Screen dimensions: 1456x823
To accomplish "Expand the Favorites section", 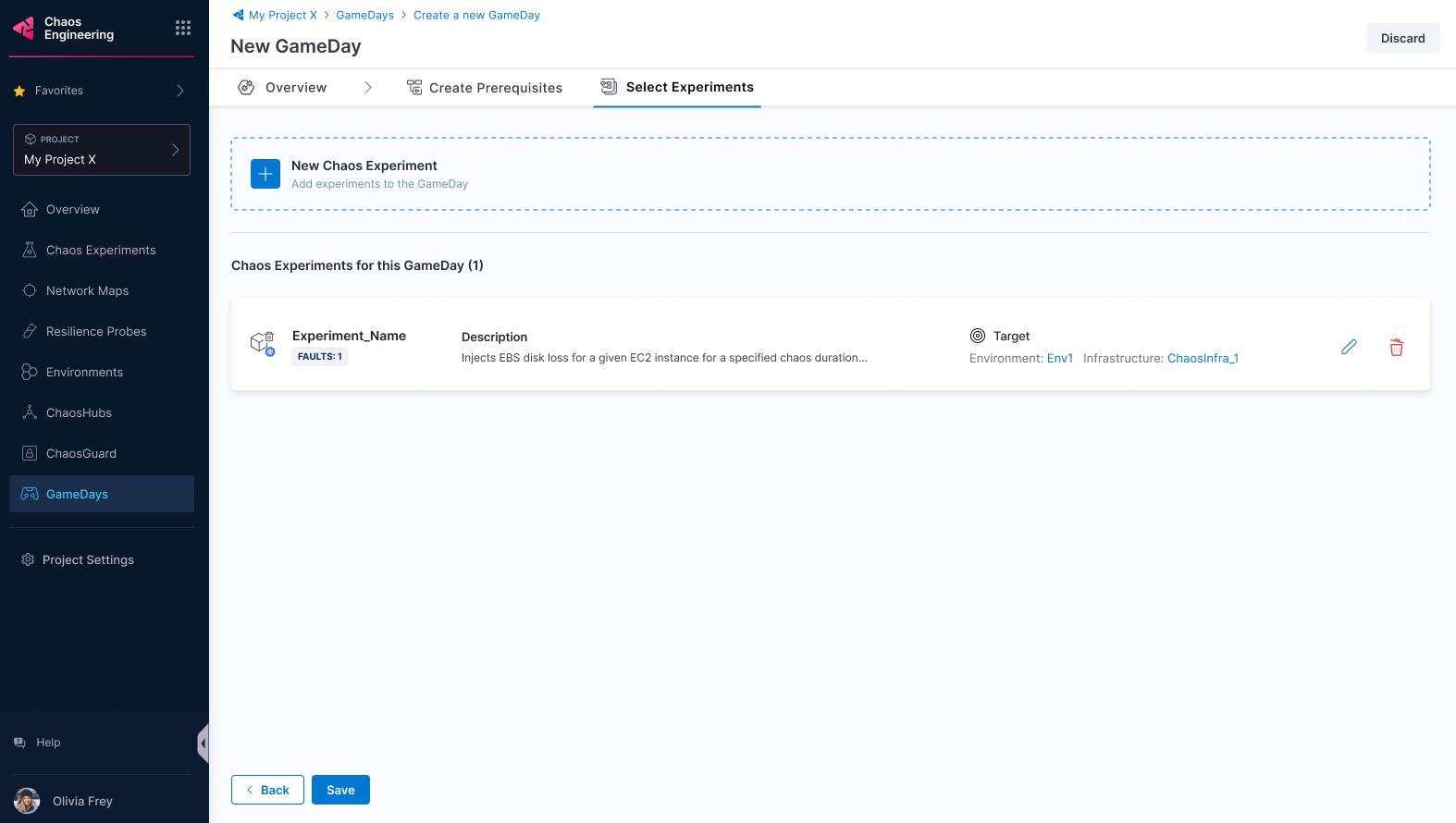I will pos(179,91).
